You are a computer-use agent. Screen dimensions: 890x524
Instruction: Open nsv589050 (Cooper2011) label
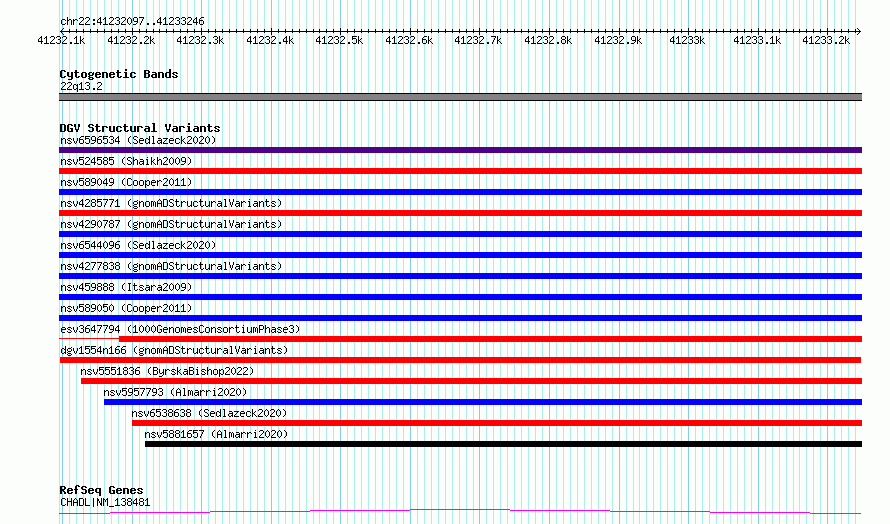[126, 308]
